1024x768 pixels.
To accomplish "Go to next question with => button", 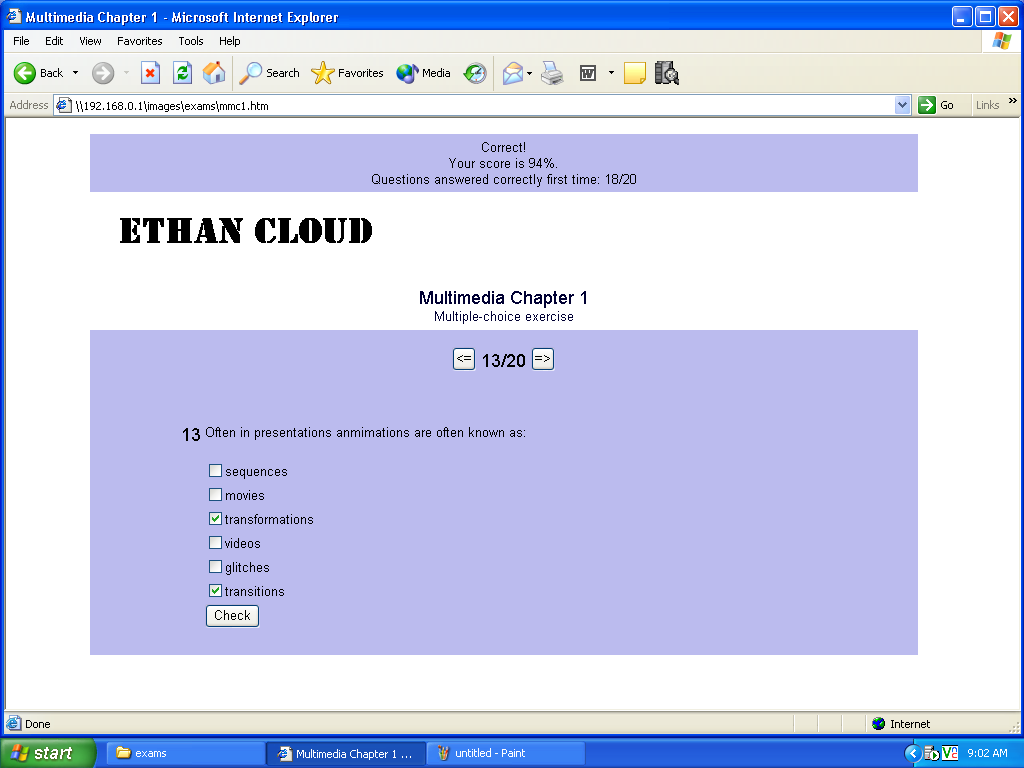I will (542, 359).
